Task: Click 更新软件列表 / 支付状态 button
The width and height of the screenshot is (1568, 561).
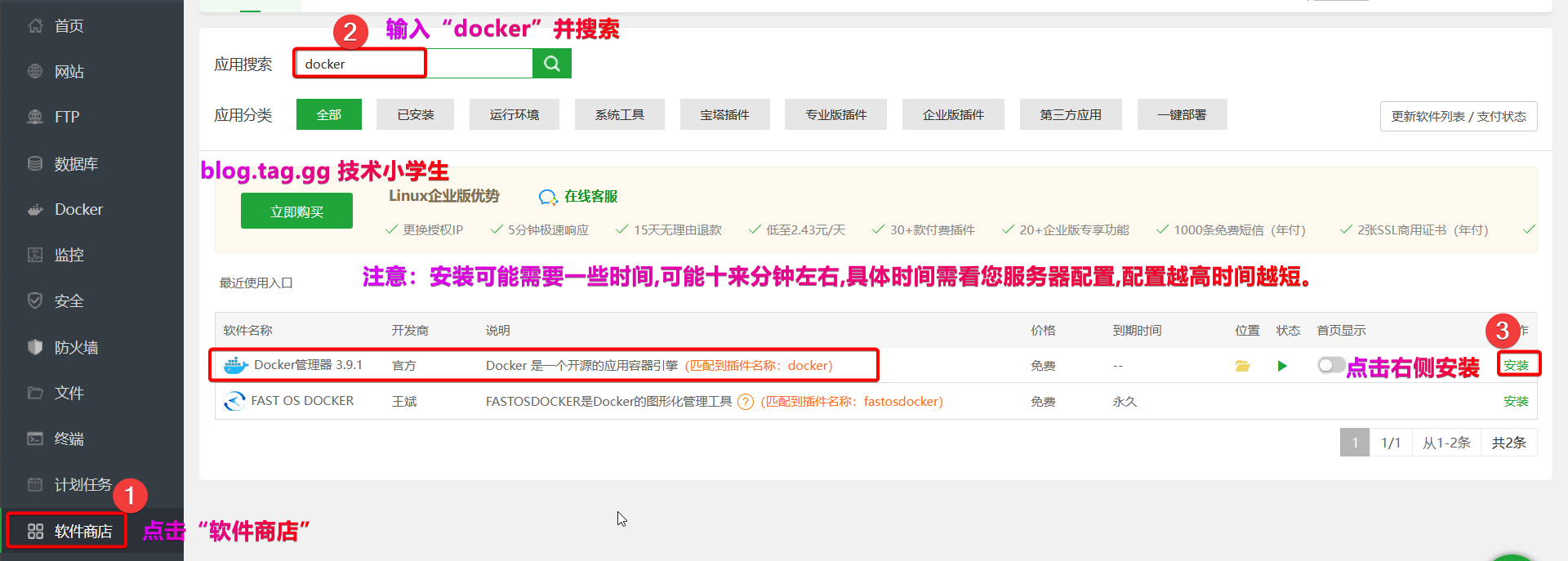Action: tap(1458, 117)
